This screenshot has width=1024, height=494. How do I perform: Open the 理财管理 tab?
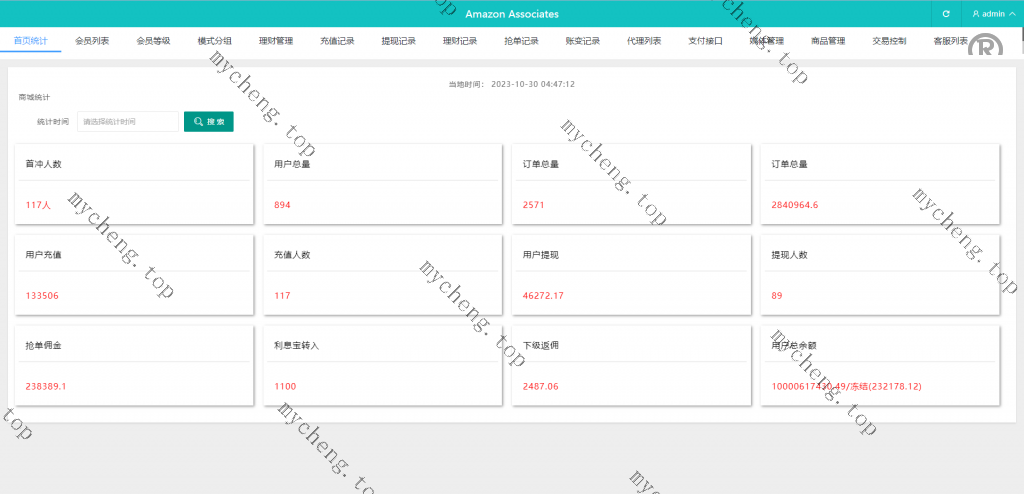276,41
